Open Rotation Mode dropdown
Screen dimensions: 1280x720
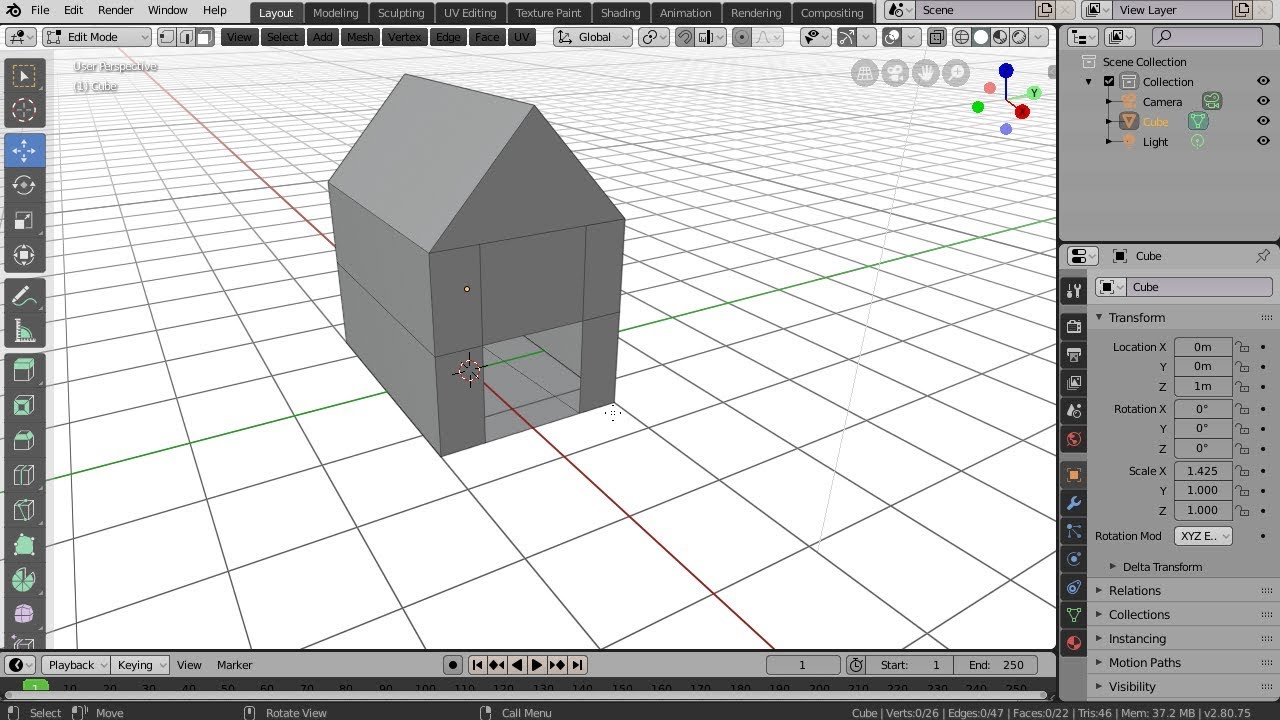[x=1203, y=536]
